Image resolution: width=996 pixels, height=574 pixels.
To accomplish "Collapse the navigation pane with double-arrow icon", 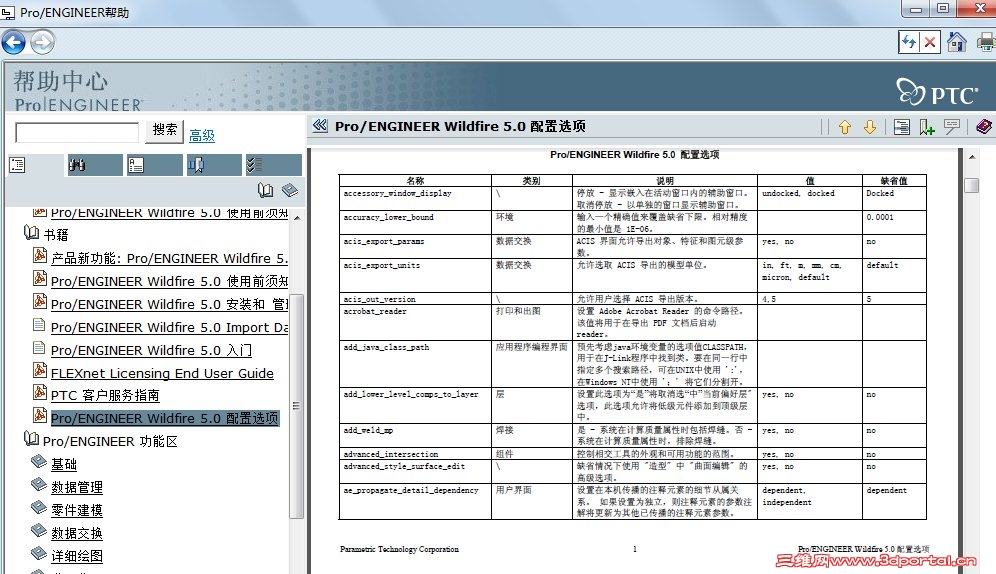I will (320, 126).
